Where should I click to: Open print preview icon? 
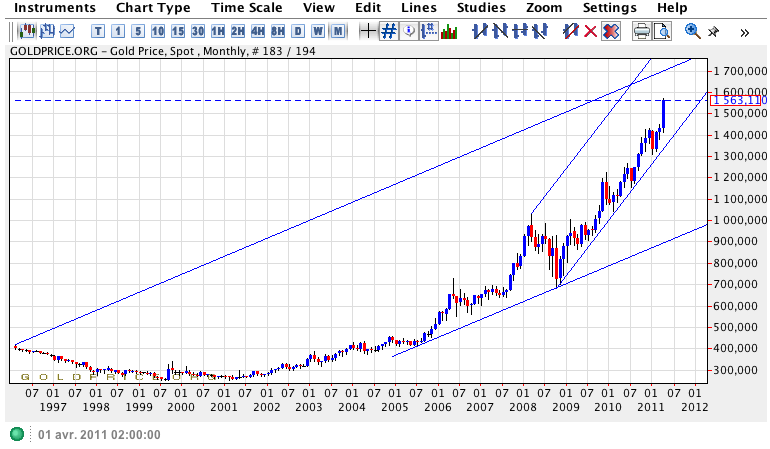662,31
